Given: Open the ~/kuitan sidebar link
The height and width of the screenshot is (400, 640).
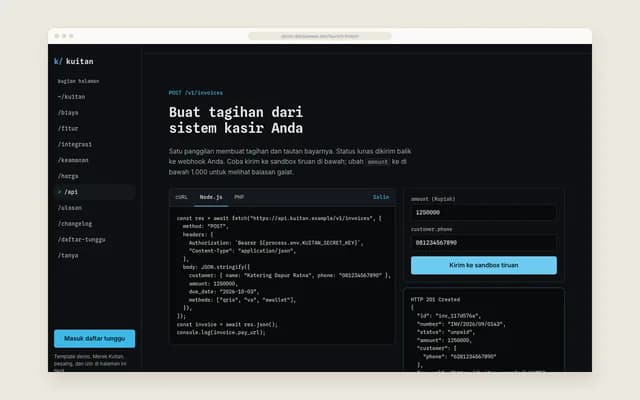Looking at the screenshot, I should coord(71,97).
